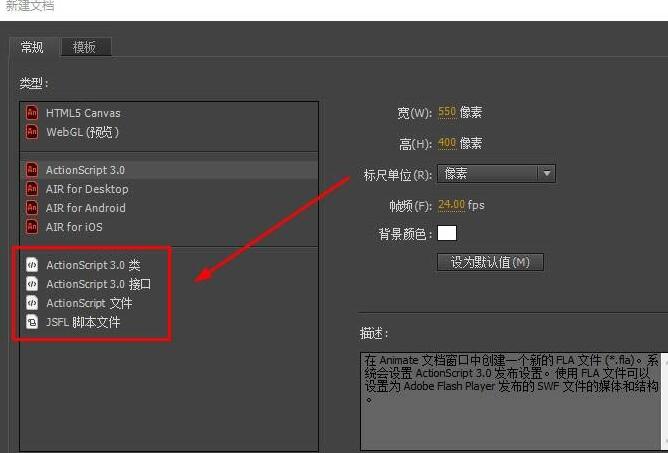Click the HTML5 Canvas document icon
The image size is (668, 453).
32,113
